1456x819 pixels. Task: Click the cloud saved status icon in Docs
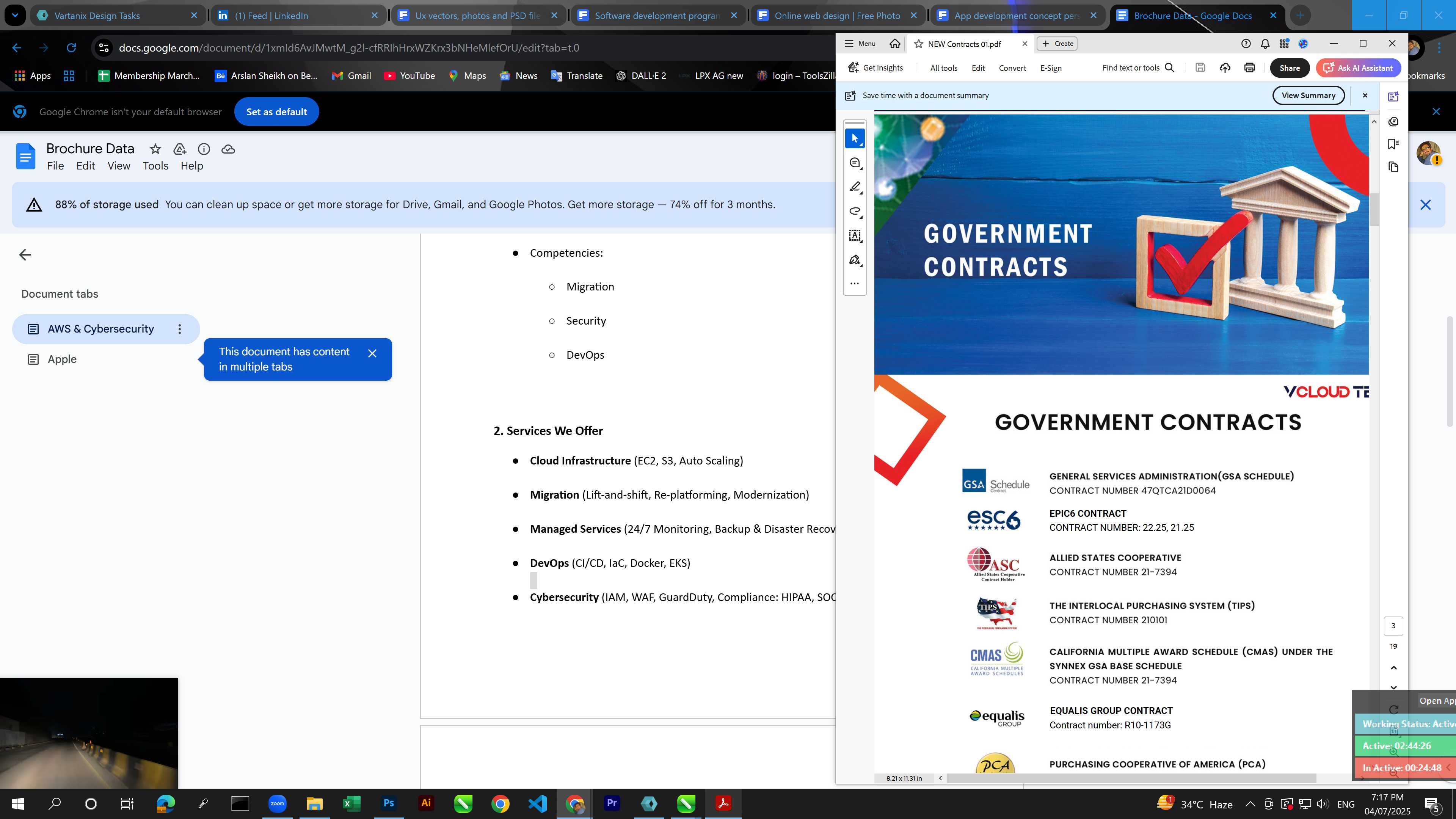(228, 149)
